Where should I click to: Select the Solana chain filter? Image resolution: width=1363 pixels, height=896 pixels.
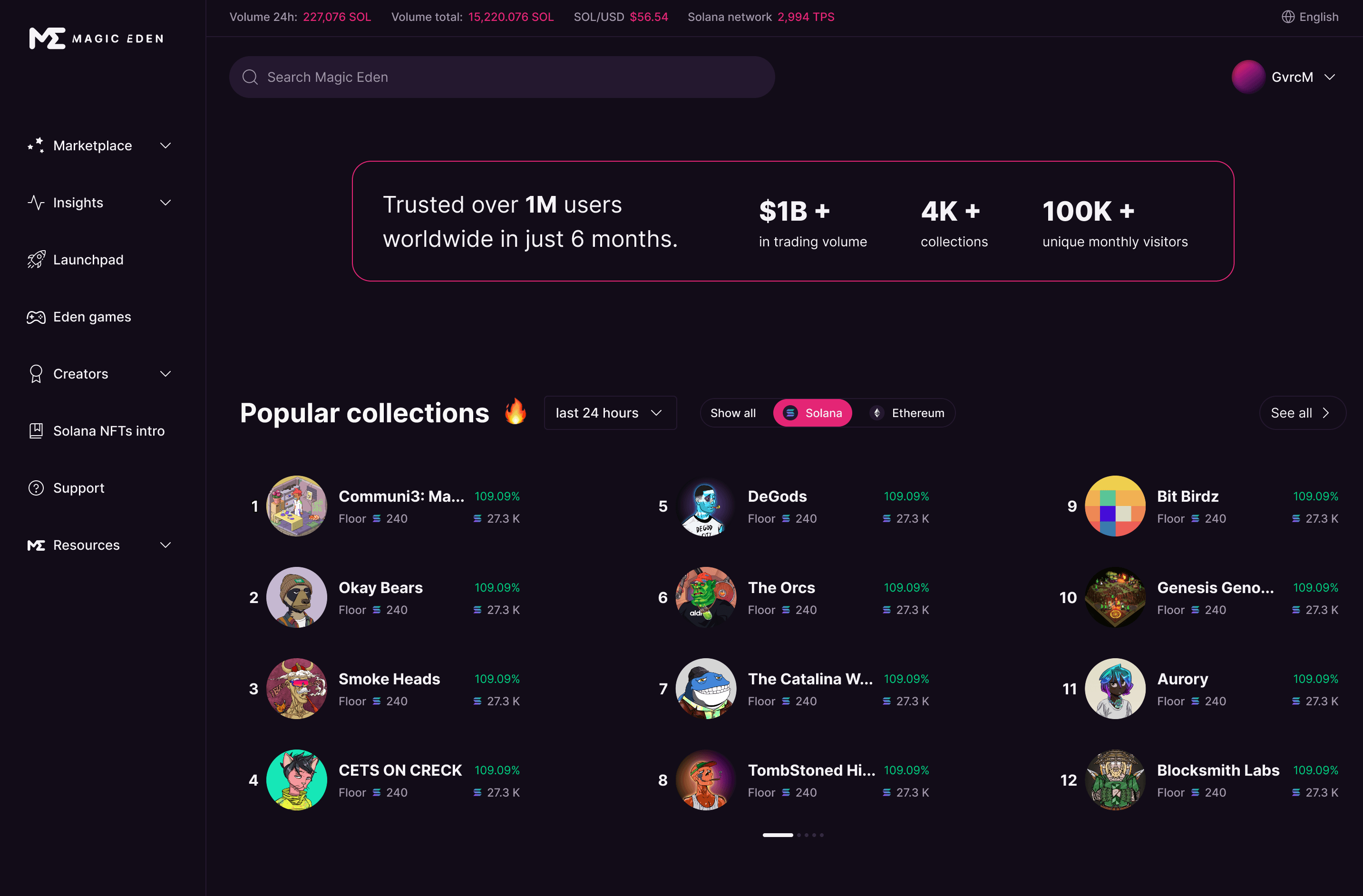812,413
